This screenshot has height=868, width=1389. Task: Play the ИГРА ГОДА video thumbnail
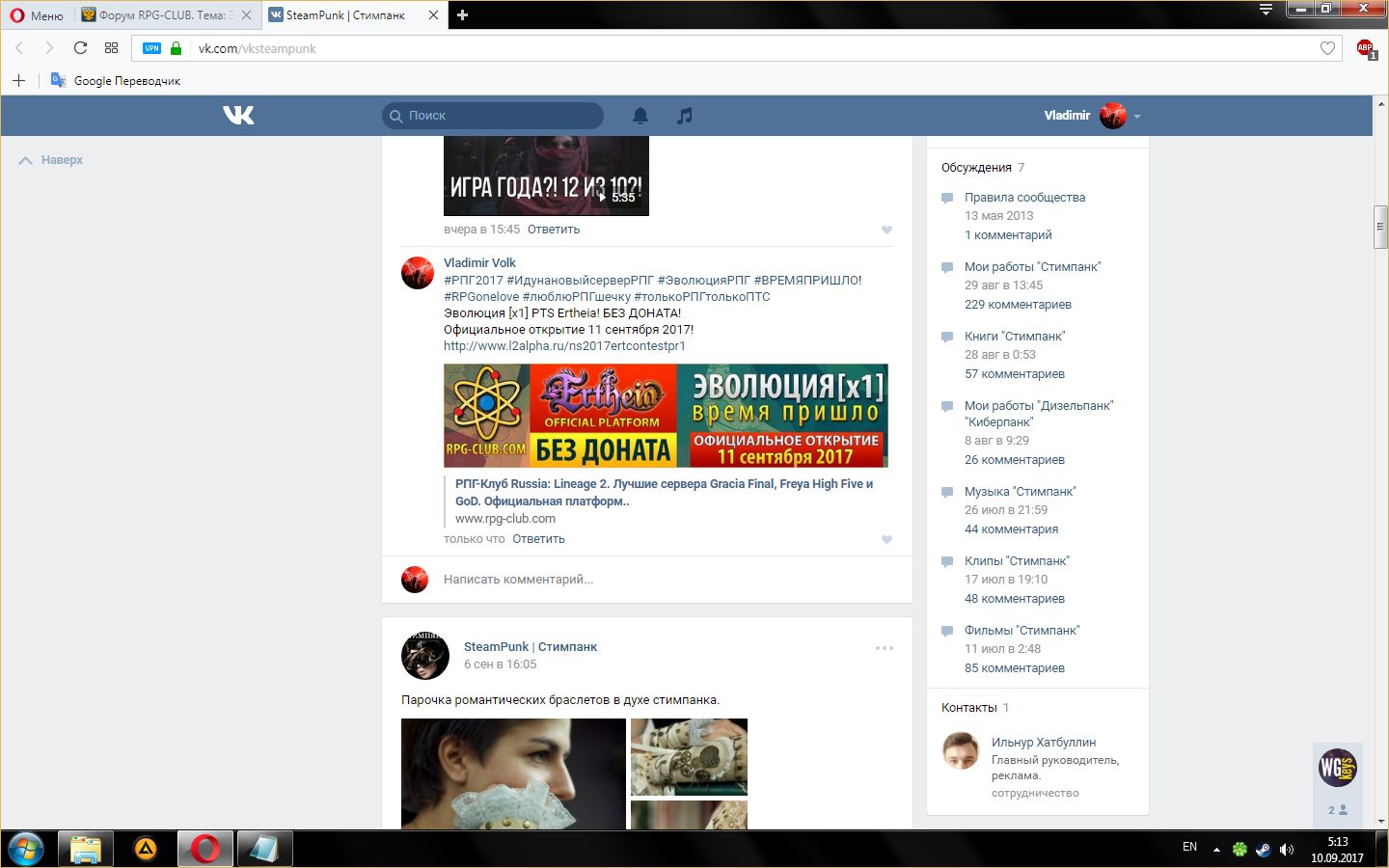point(546,176)
